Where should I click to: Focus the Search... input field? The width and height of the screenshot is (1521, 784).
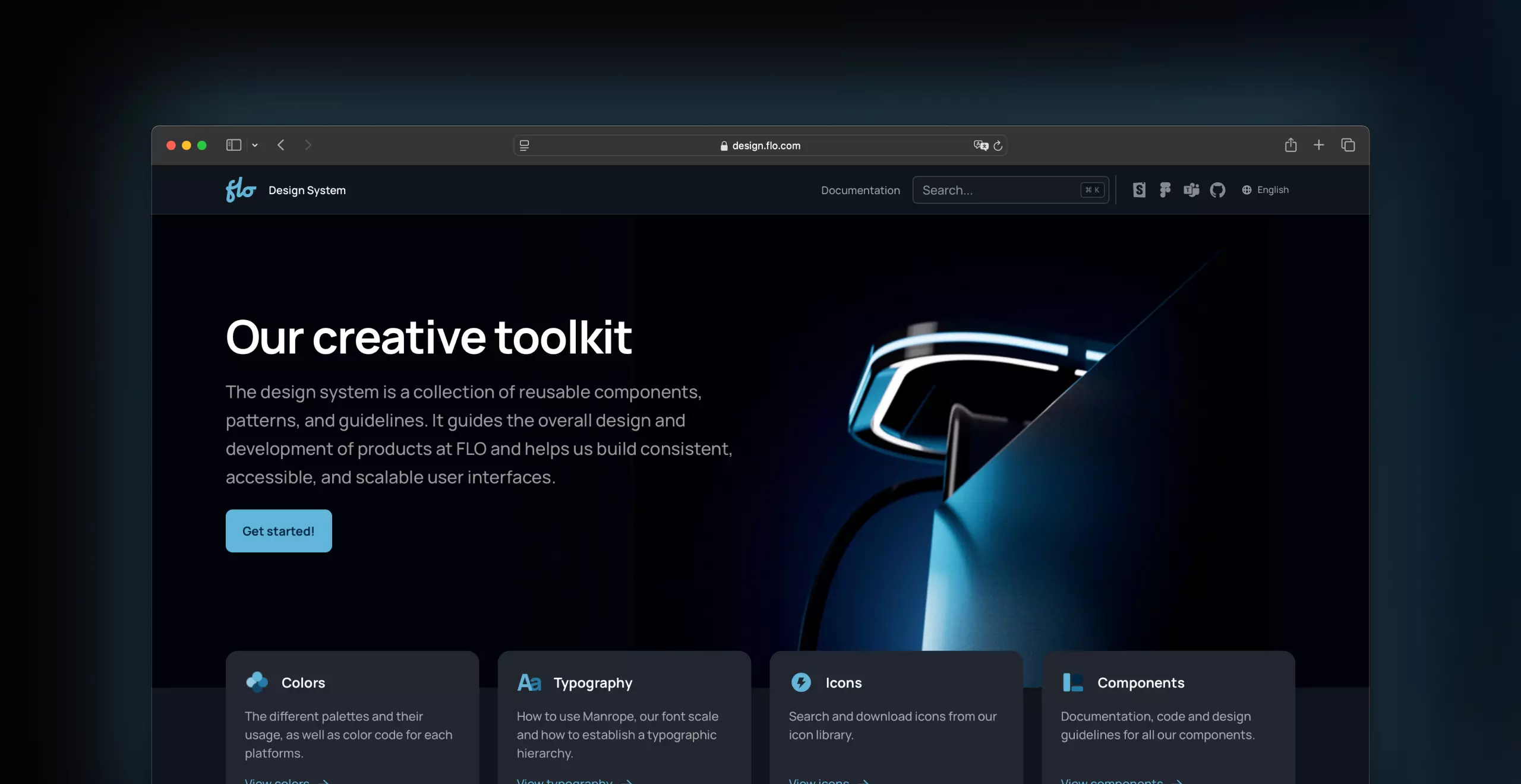click(x=1011, y=190)
